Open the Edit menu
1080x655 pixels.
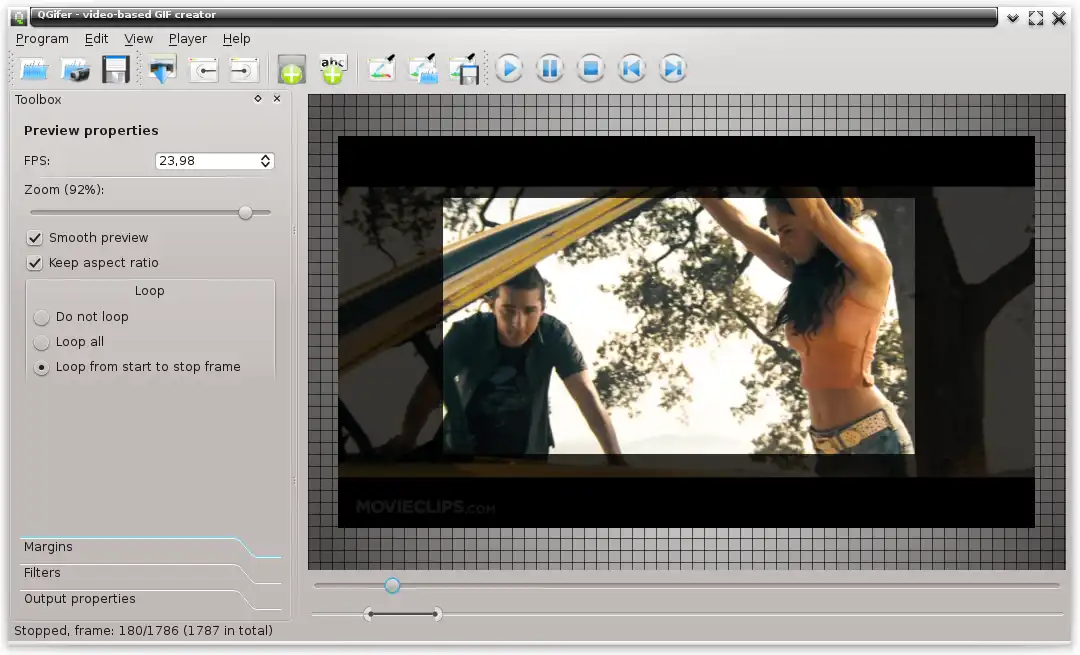(x=96, y=39)
